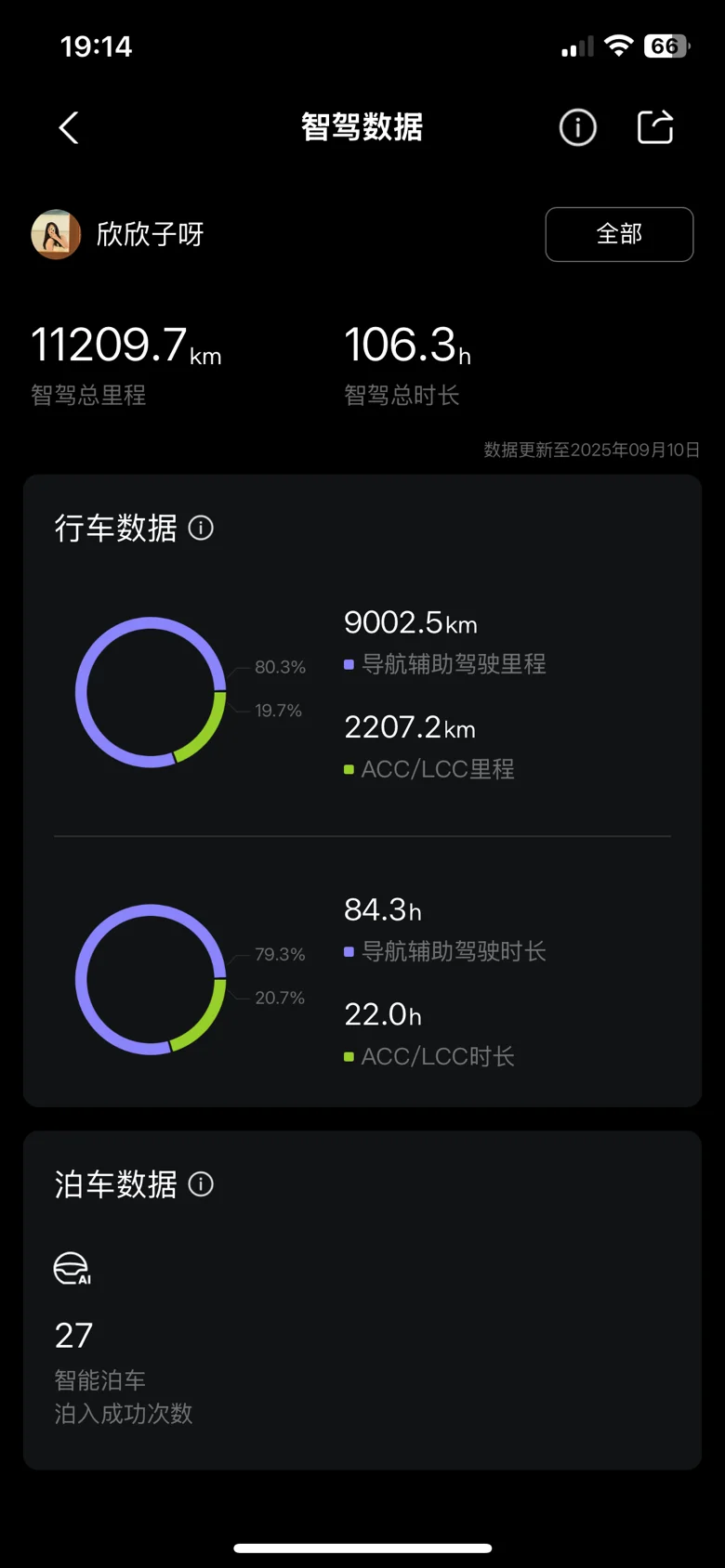The width and height of the screenshot is (725, 1568).
Task: Tap the user avatar photo
Action: [x=56, y=234]
